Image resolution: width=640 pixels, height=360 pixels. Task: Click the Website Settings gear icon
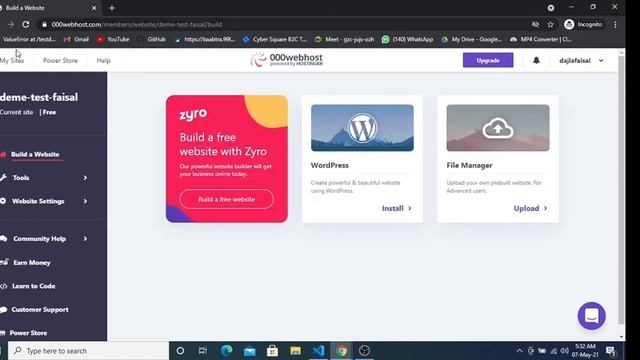tap(3, 201)
